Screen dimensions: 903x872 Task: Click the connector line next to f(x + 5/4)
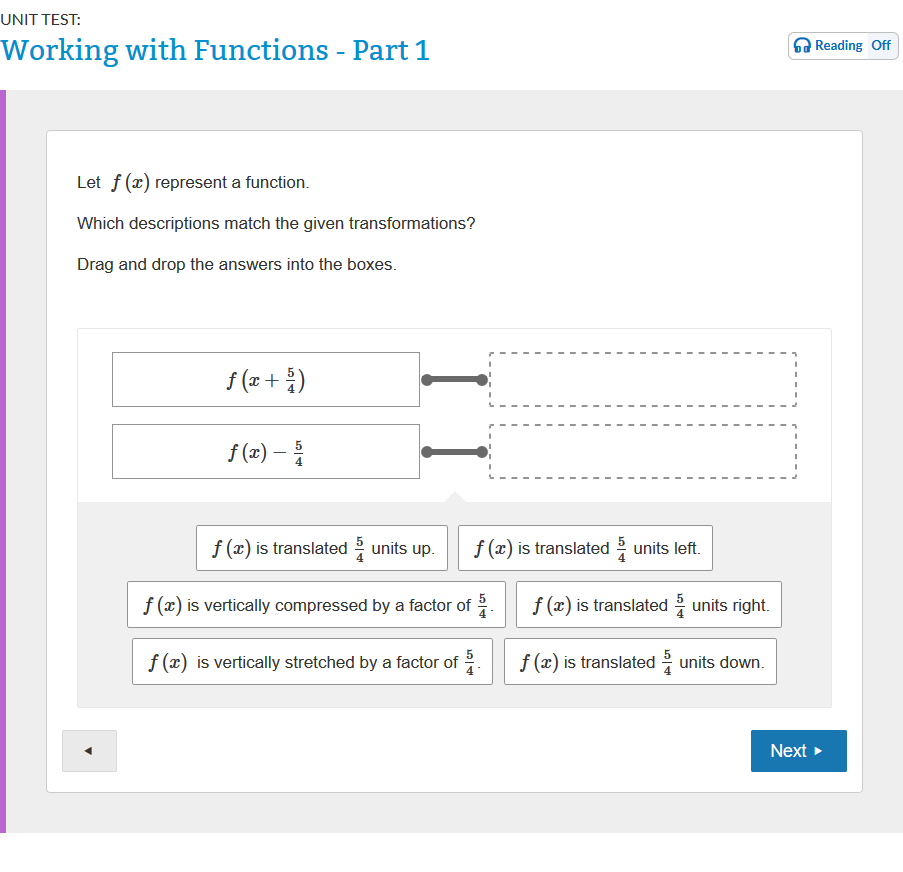click(x=454, y=380)
